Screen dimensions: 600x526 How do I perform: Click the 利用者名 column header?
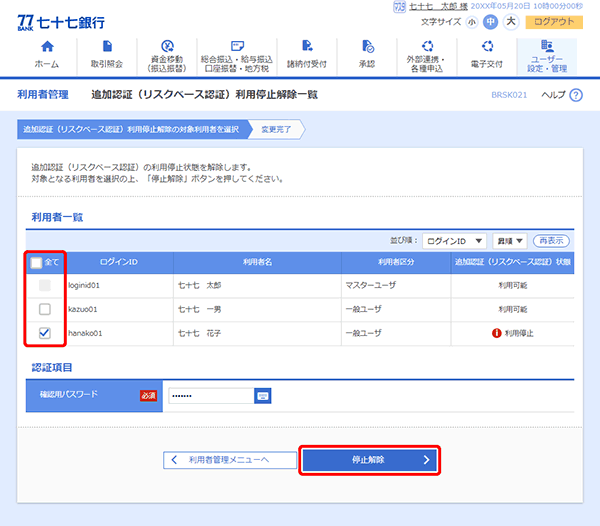click(257, 262)
